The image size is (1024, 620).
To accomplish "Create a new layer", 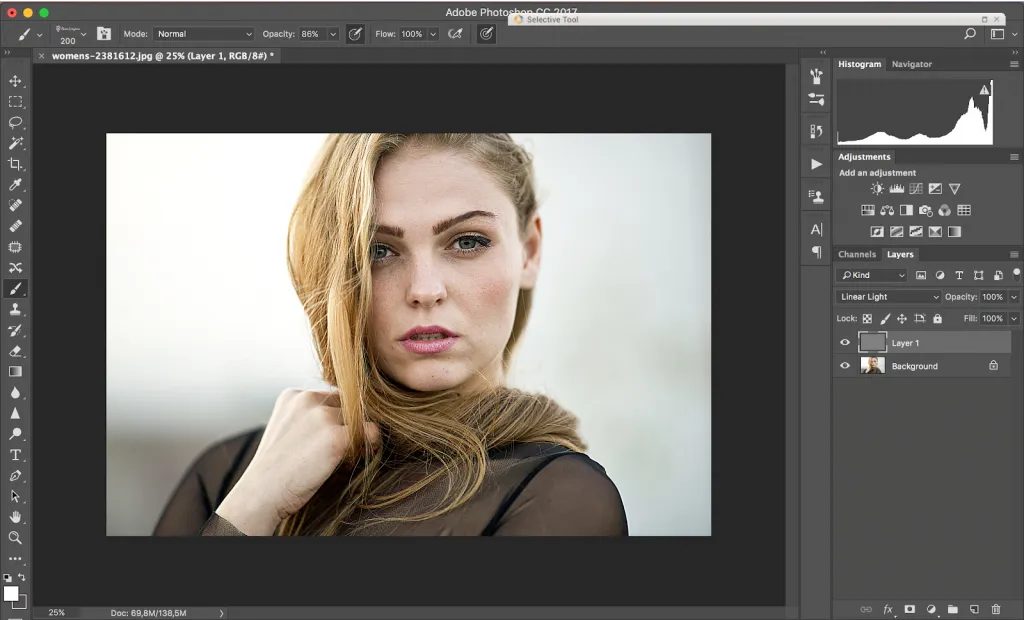I will tap(974, 609).
